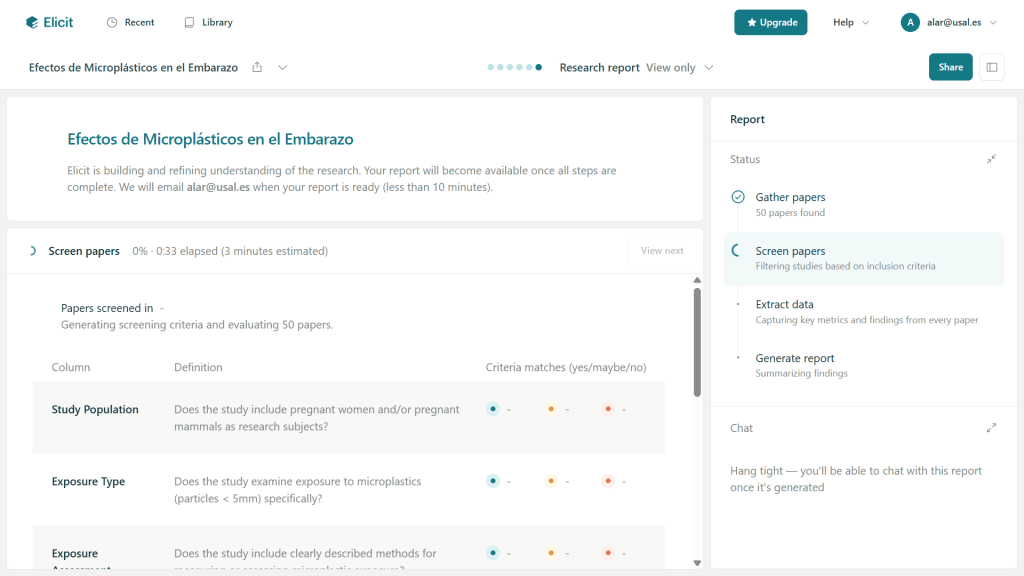Screen dimensions: 1024x576
Task: Click the Gather papers checkmark icon
Action: [738, 197]
